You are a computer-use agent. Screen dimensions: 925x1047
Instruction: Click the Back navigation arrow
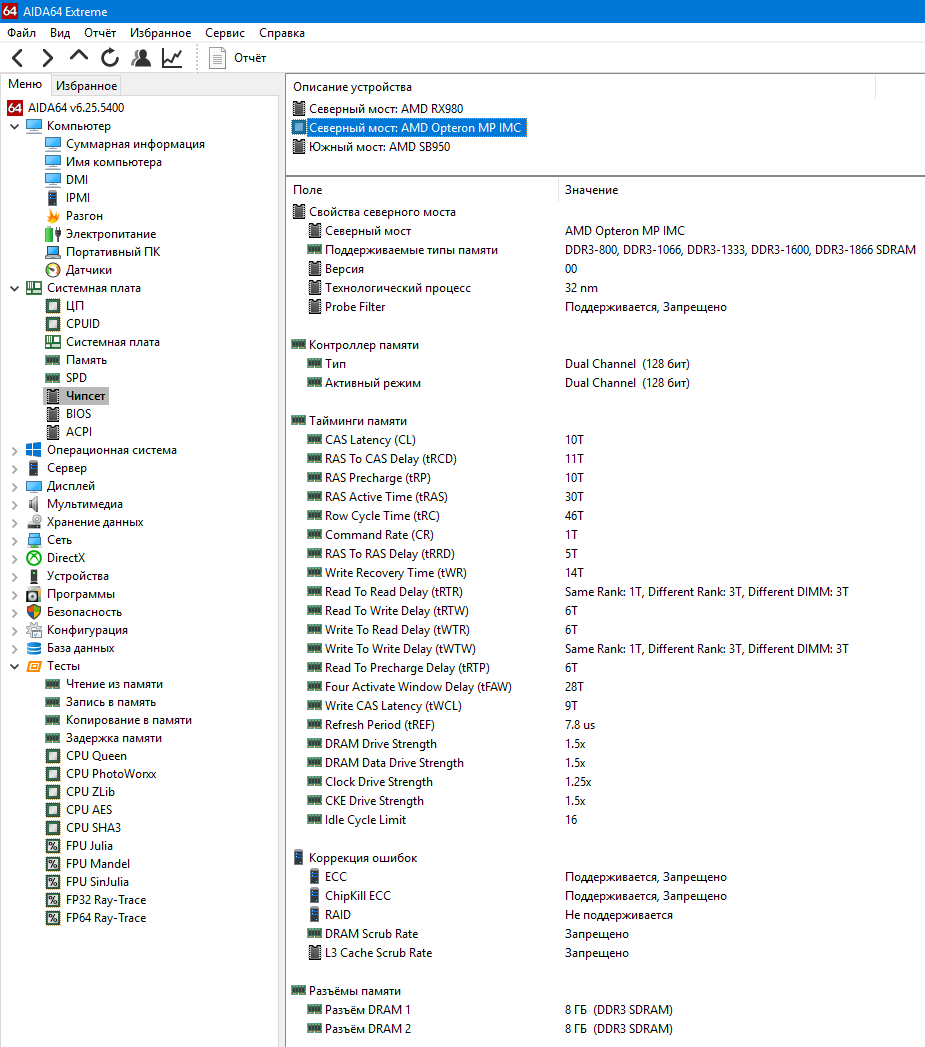(18, 58)
